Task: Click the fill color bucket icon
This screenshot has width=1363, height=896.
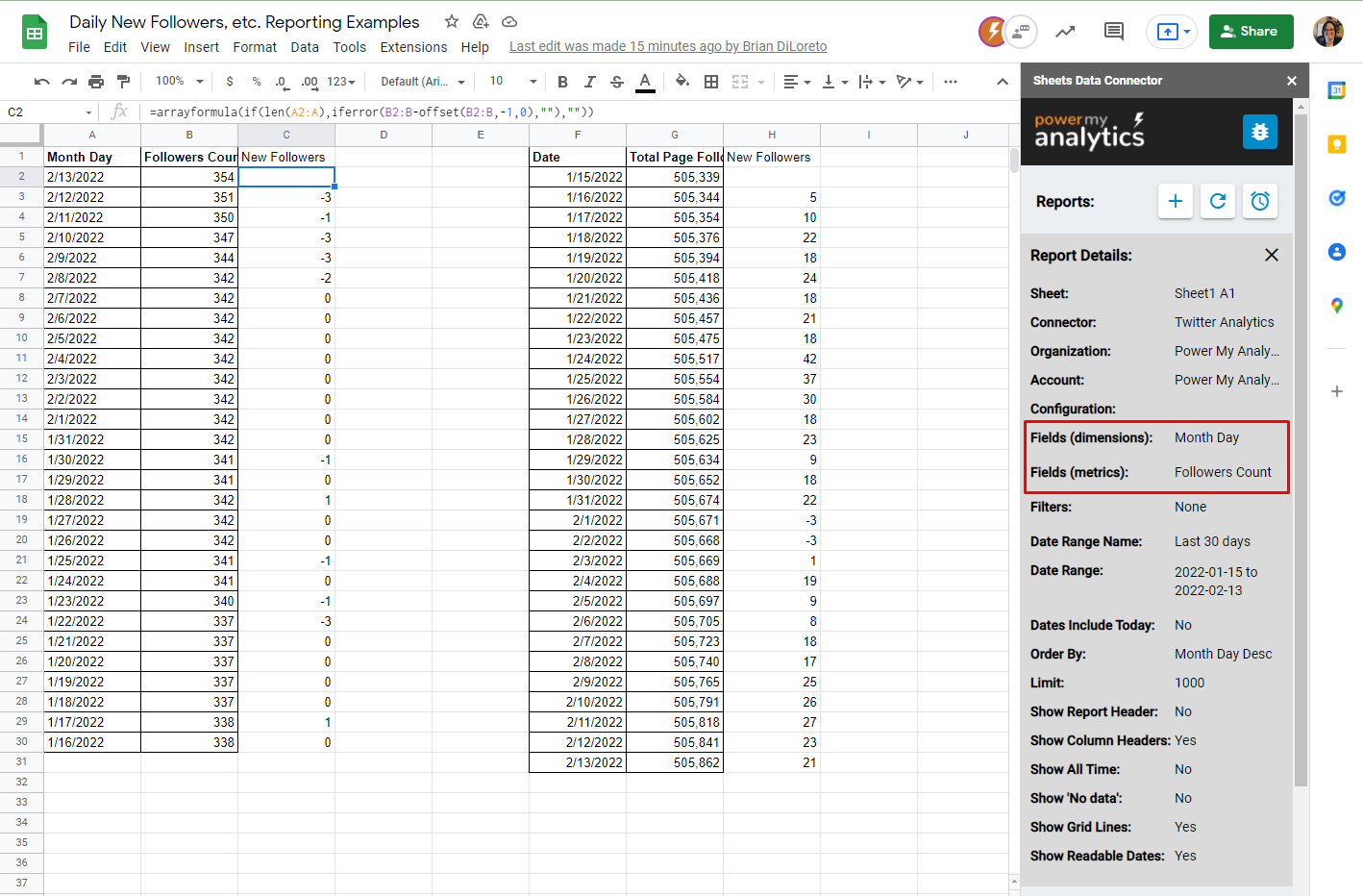Action: (681, 82)
